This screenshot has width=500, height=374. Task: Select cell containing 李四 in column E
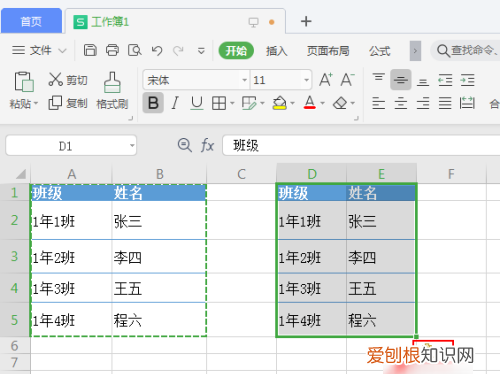point(381,257)
